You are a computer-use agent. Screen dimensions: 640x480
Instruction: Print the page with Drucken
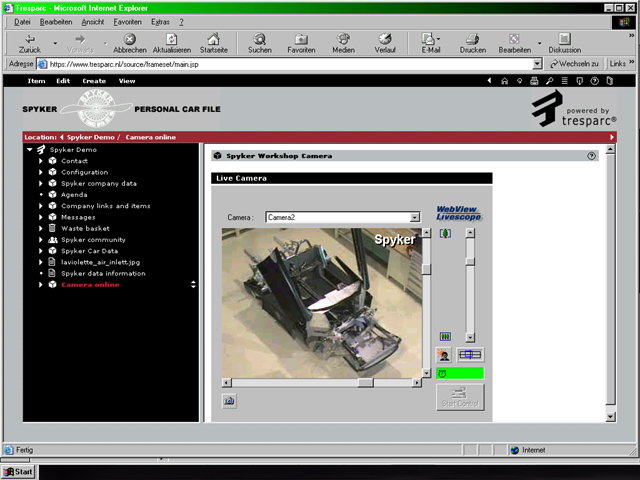[473, 43]
